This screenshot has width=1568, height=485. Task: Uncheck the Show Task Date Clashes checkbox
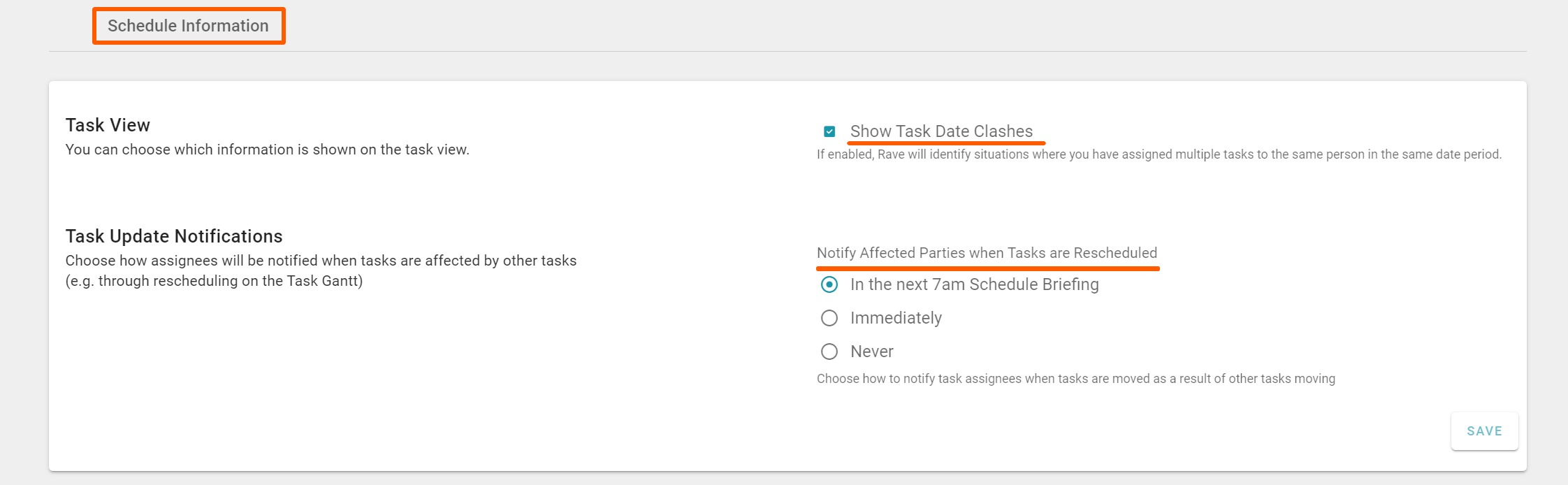(829, 131)
